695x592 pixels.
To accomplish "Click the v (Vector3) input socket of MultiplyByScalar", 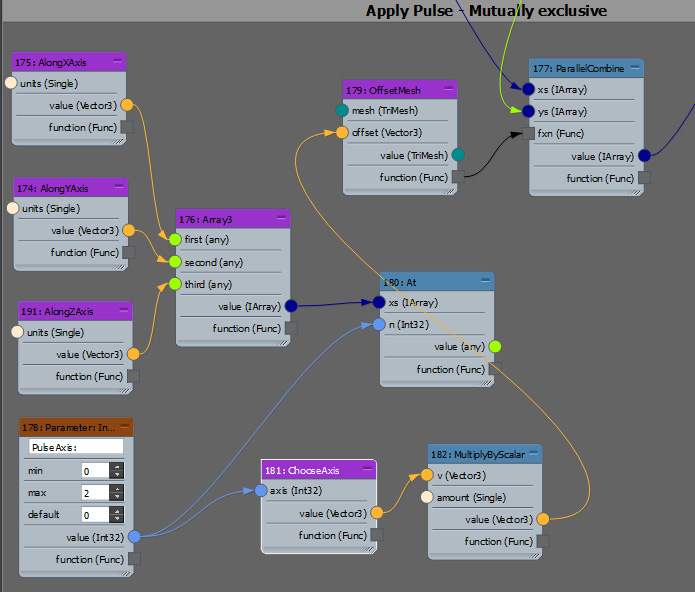I will coord(427,475).
